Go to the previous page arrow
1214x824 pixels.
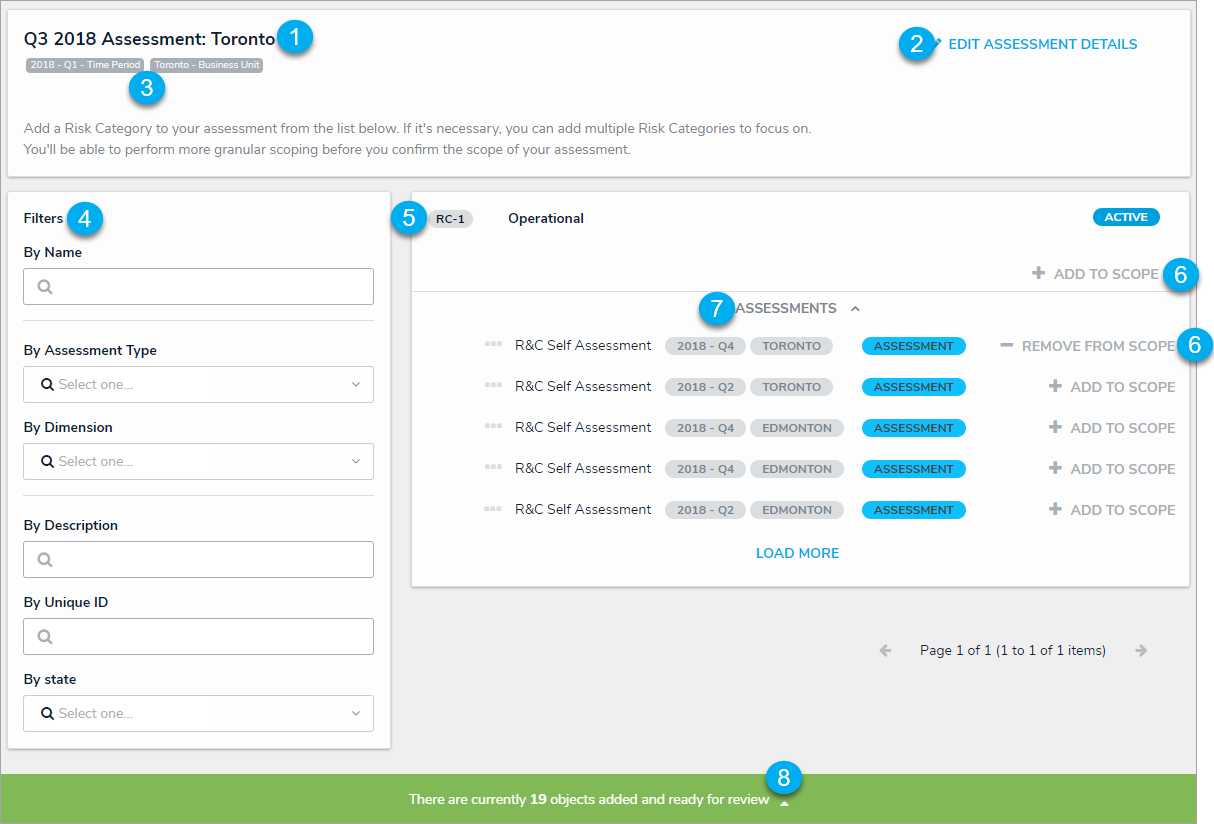[x=885, y=650]
